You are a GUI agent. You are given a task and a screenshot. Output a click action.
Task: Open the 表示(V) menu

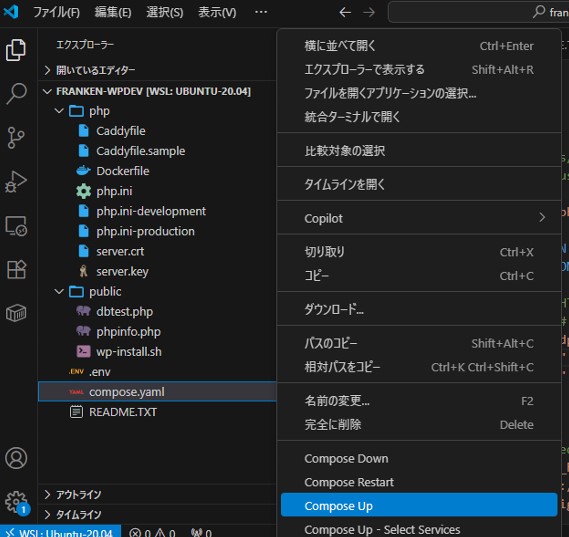point(217,12)
